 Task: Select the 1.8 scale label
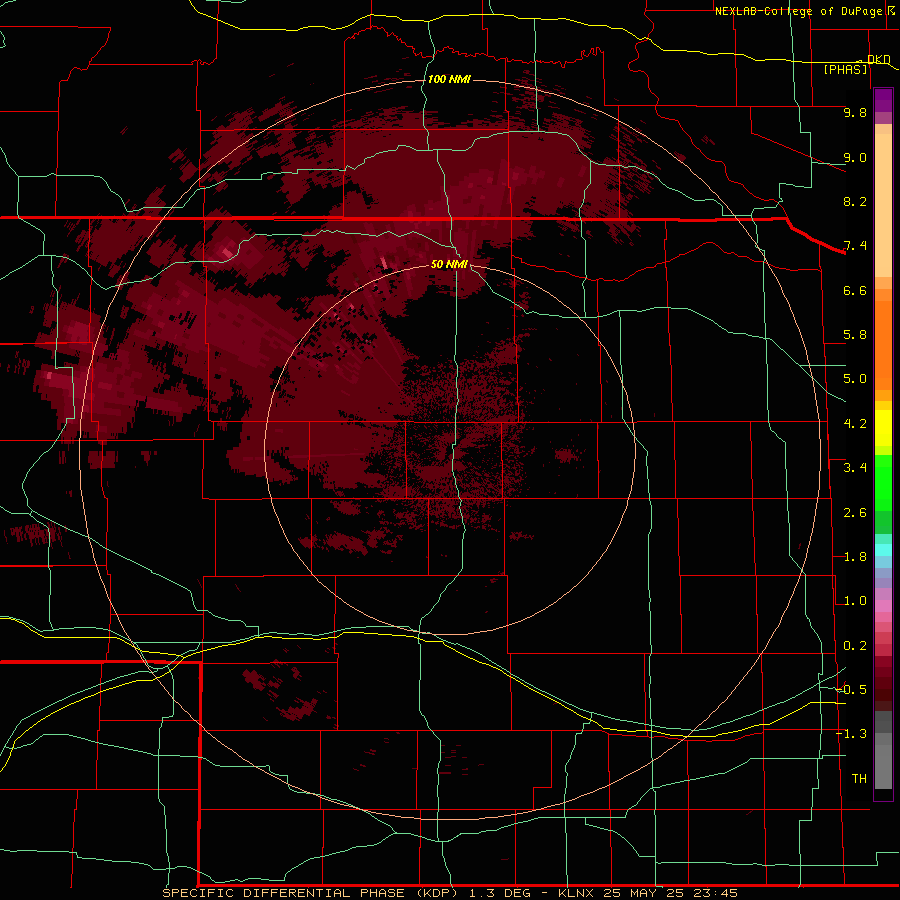click(855, 557)
